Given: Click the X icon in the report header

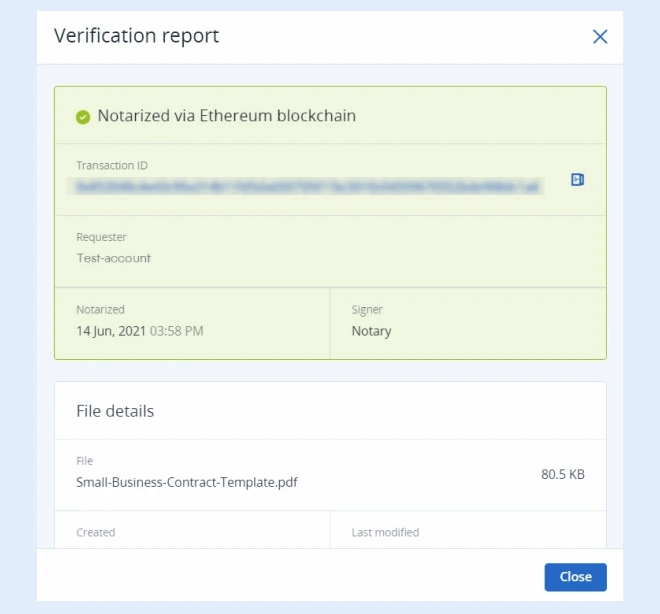Looking at the screenshot, I should (x=600, y=37).
